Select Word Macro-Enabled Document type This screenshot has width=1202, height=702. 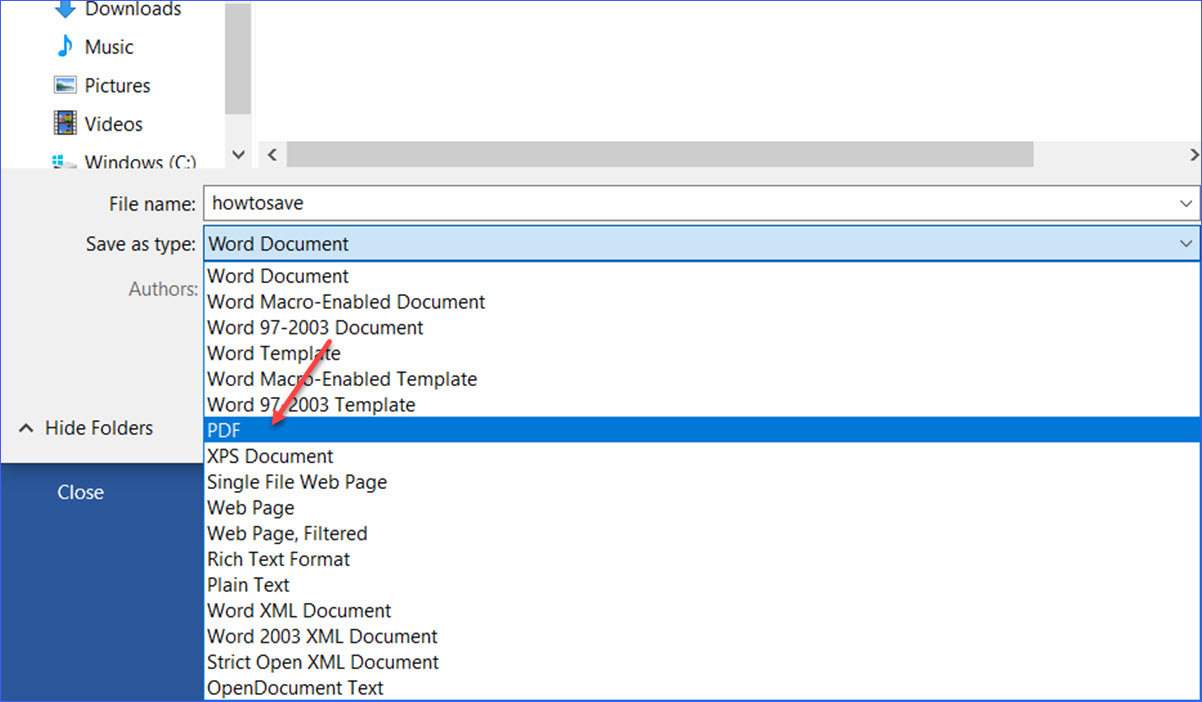[x=346, y=301]
